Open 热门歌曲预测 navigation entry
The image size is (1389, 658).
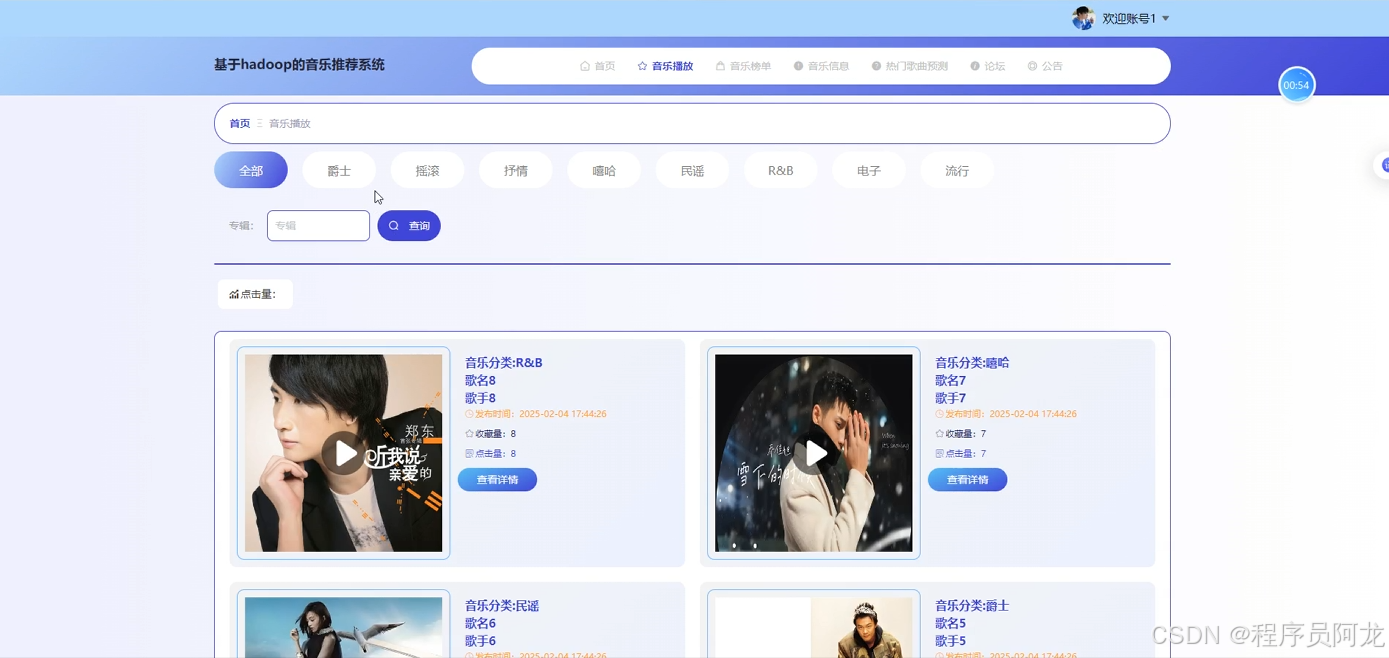tap(909, 66)
